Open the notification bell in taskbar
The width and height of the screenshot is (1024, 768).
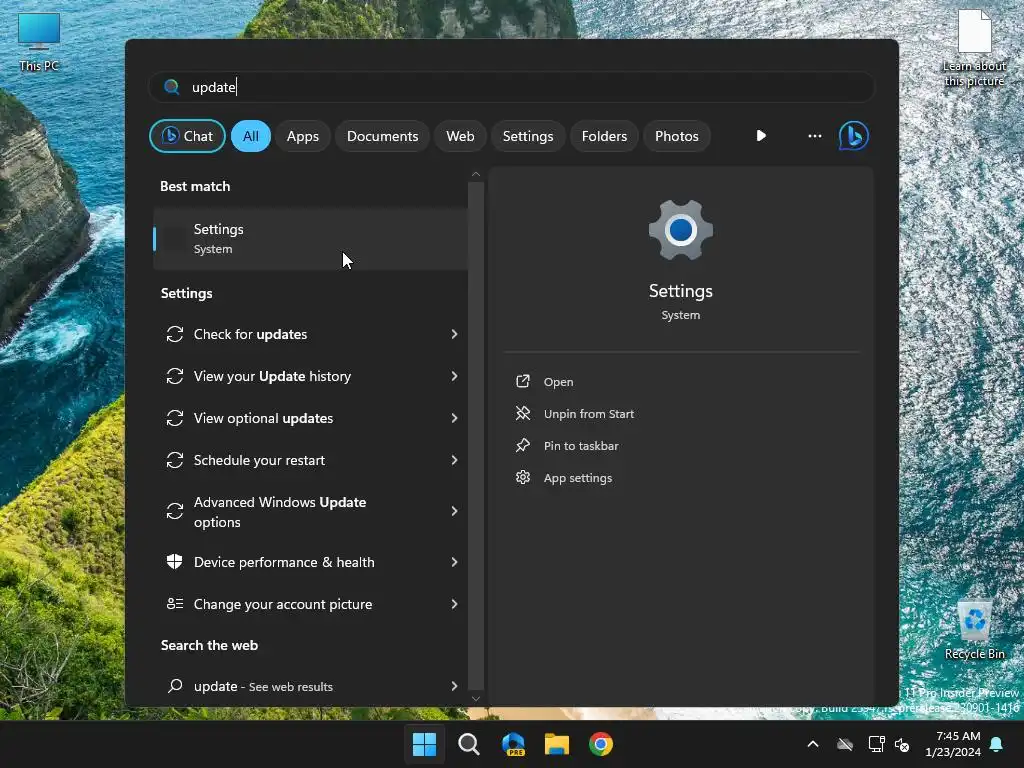click(x=997, y=744)
